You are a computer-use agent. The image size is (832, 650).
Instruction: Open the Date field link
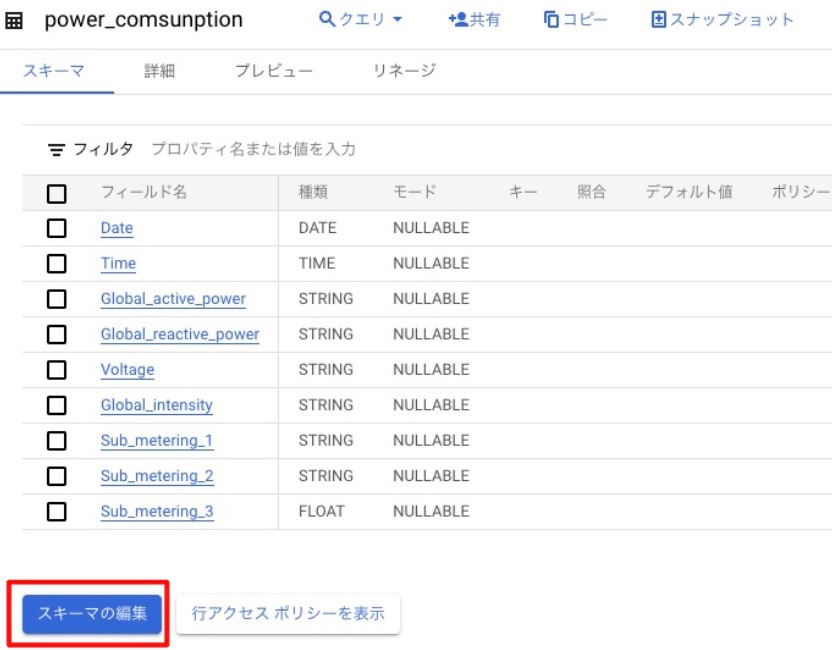tap(117, 228)
